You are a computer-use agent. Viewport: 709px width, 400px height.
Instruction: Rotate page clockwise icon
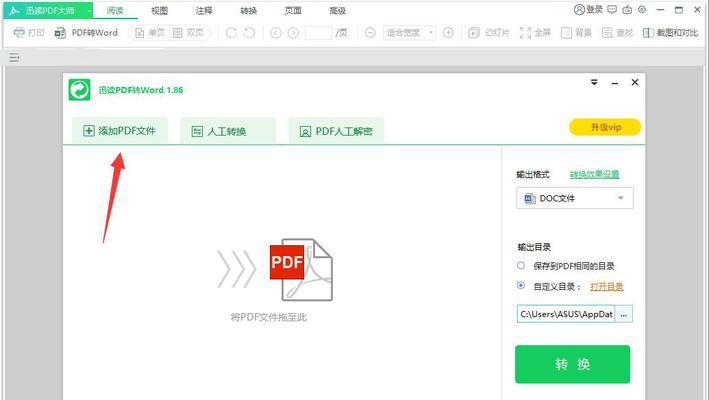tap(231, 33)
